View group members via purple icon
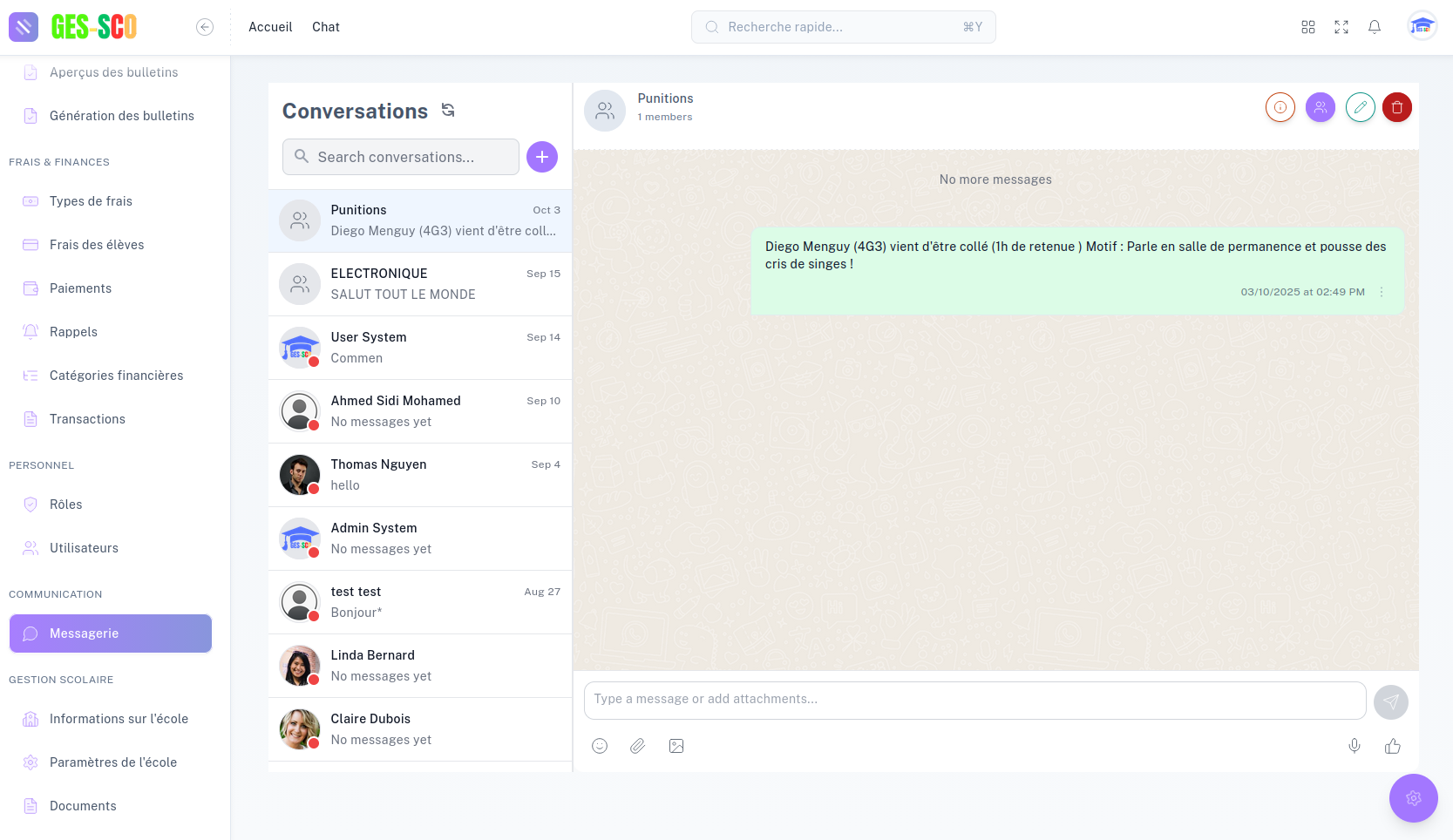The width and height of the screenshot is (1453, 840). coord(1320,107)
